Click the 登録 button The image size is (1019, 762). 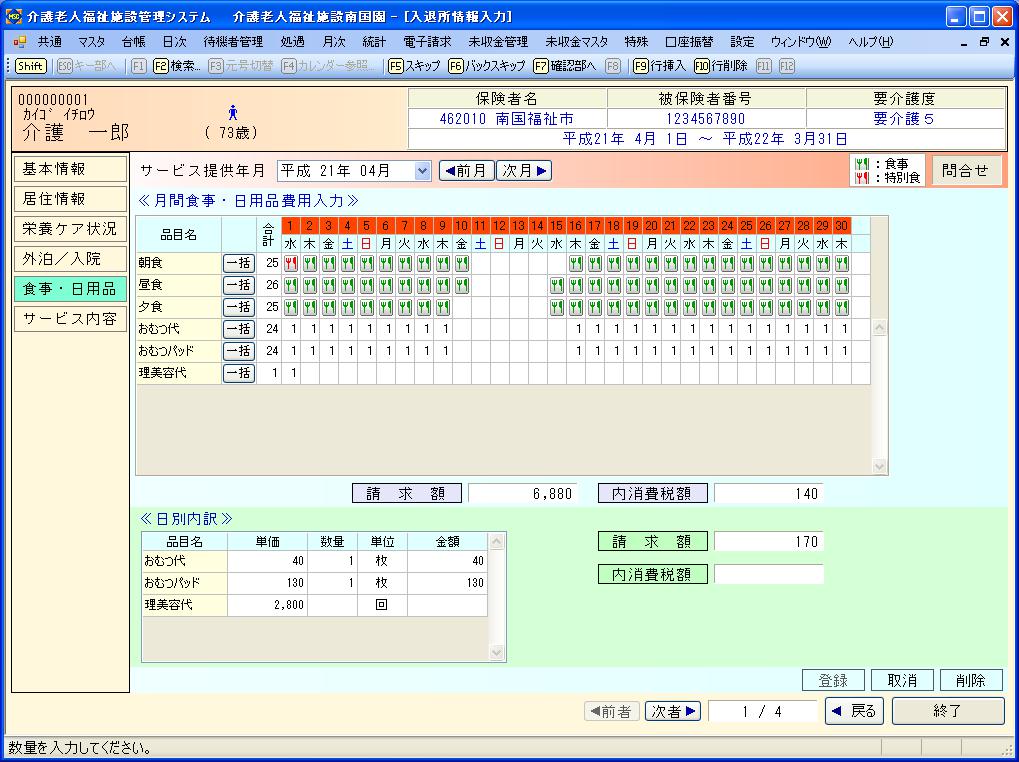click(x=833, y=680)
